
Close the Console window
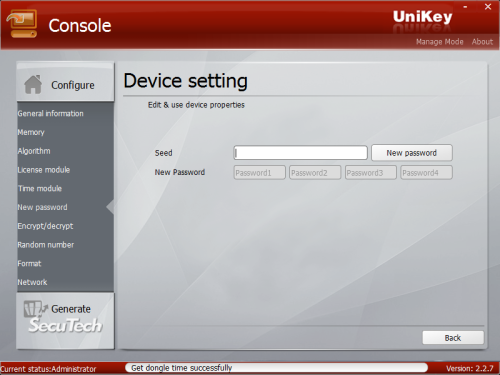pos(488,7)
